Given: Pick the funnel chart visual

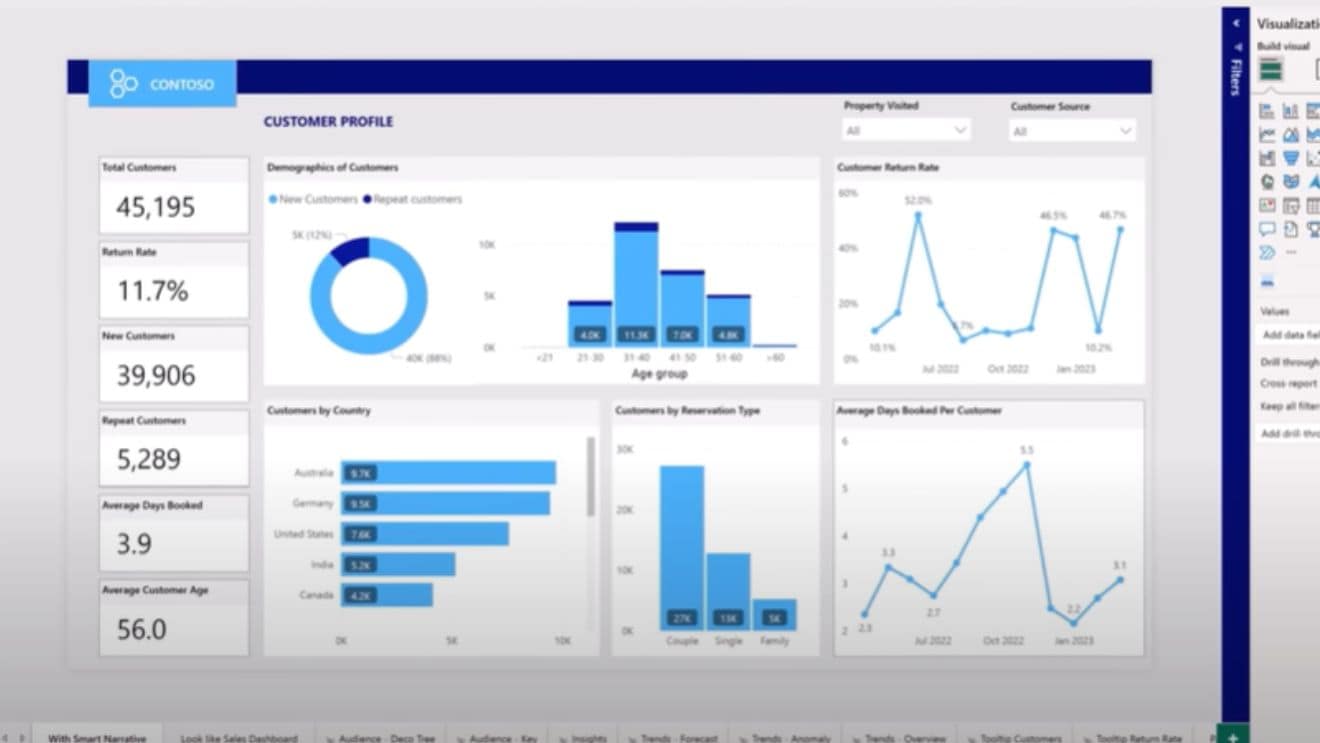Looking at the screenshot, I should [x=1291, y=159].
